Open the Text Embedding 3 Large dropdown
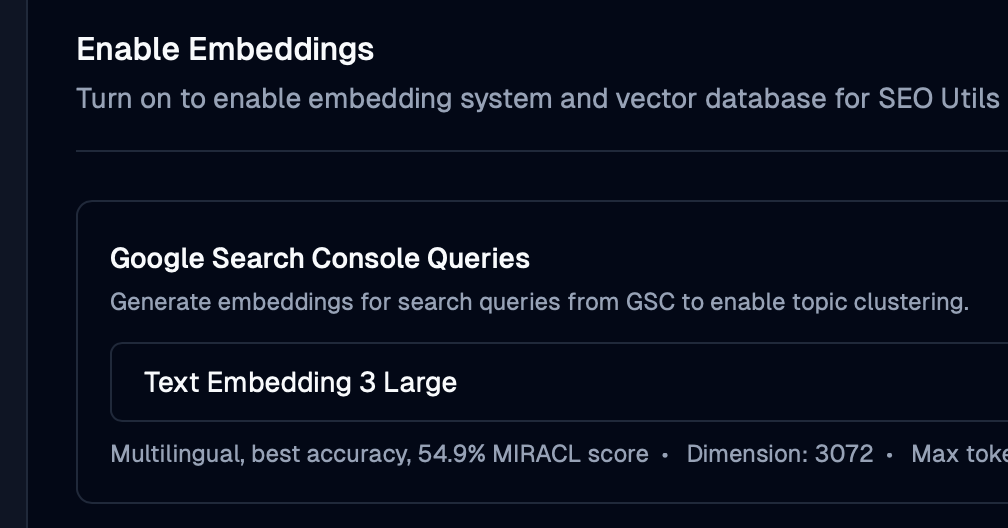Viewport: 1008px width, 528px height. click(558, 382)
